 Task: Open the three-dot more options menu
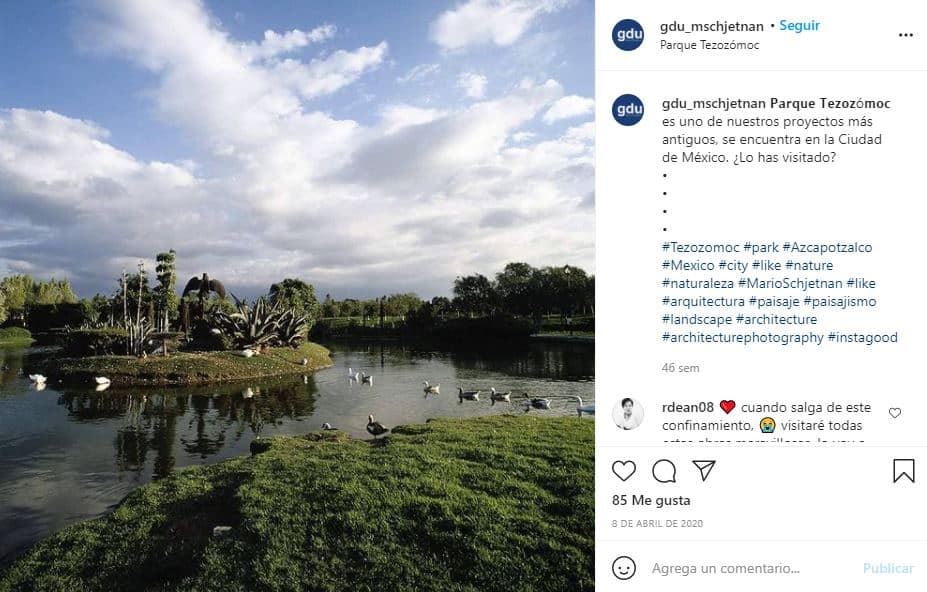point(906,35)
